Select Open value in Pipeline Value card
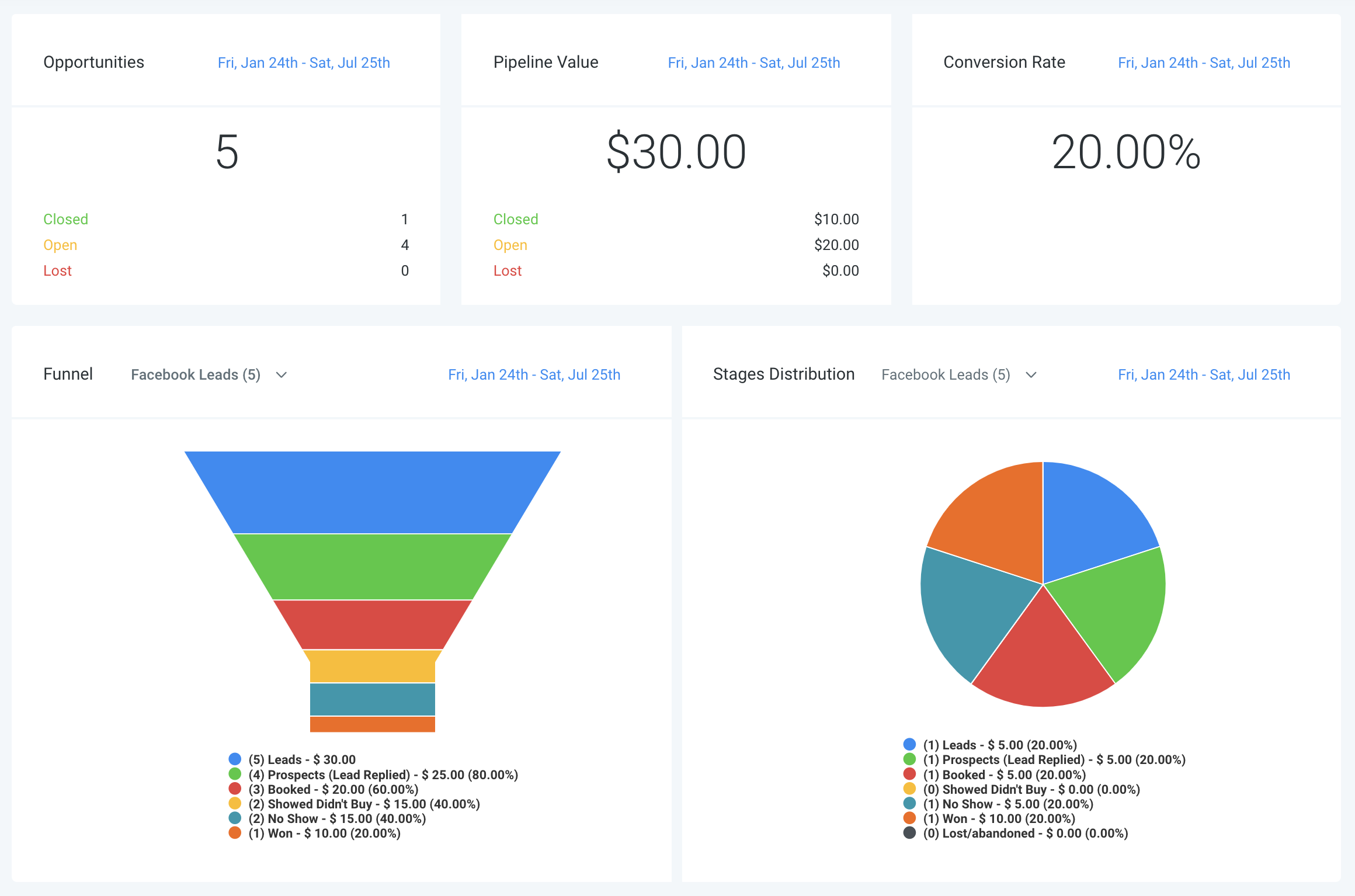1355x896 pixels. pos(836,245)
